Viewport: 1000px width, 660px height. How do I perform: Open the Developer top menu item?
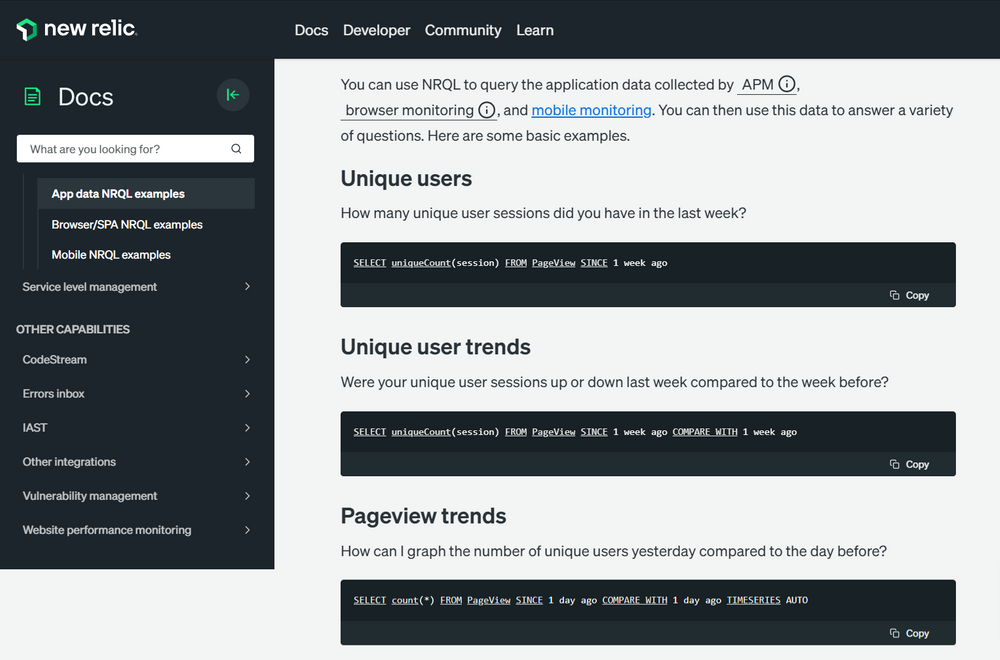(376, 30)
